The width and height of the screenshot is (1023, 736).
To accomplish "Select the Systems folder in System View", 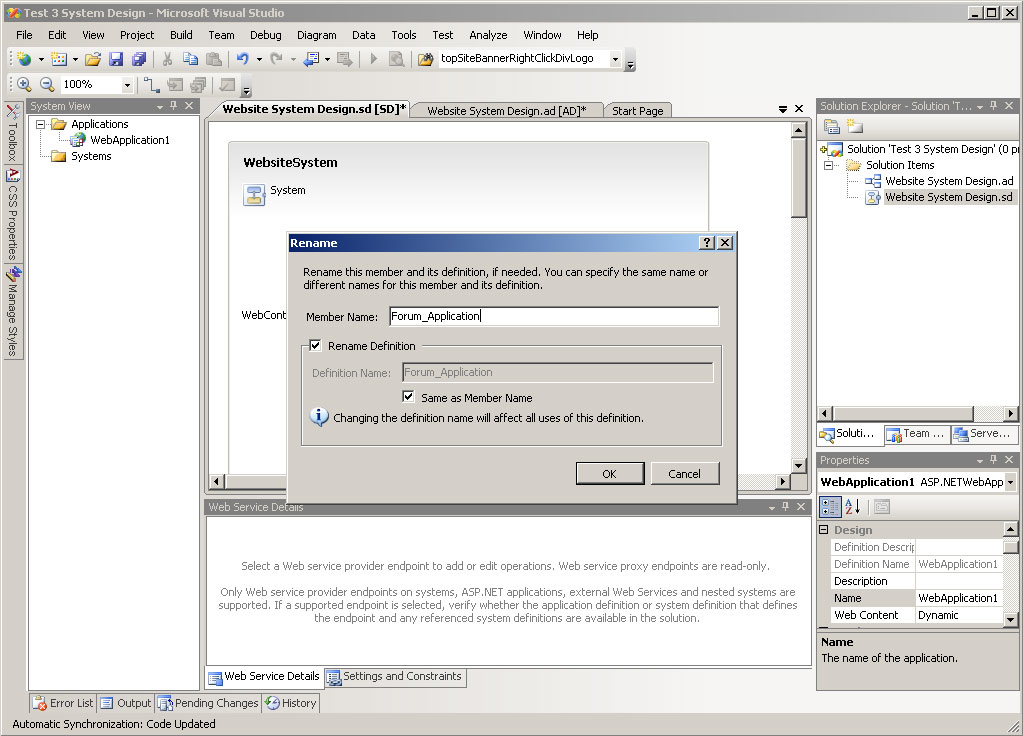I will pos(91,156).
